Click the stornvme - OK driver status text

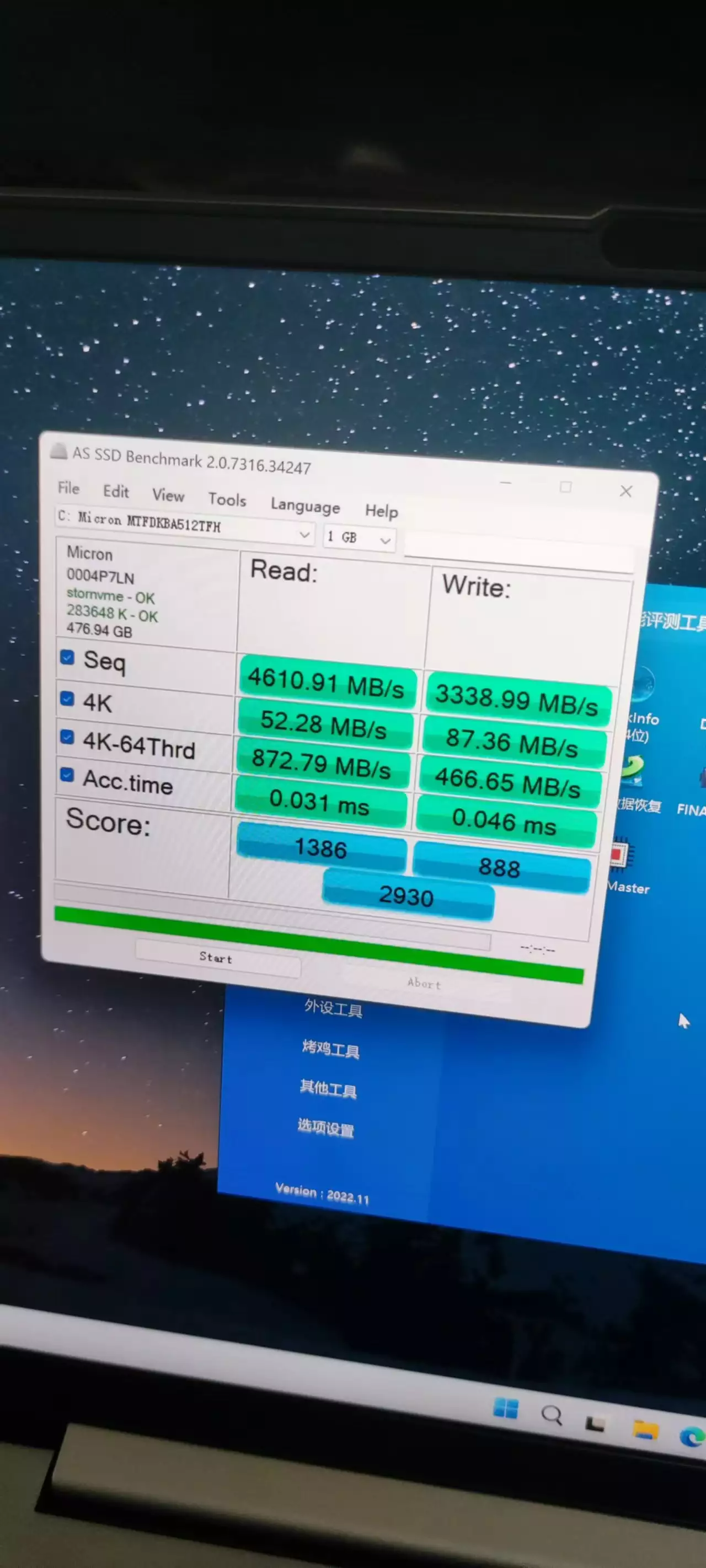pos(111,595)
